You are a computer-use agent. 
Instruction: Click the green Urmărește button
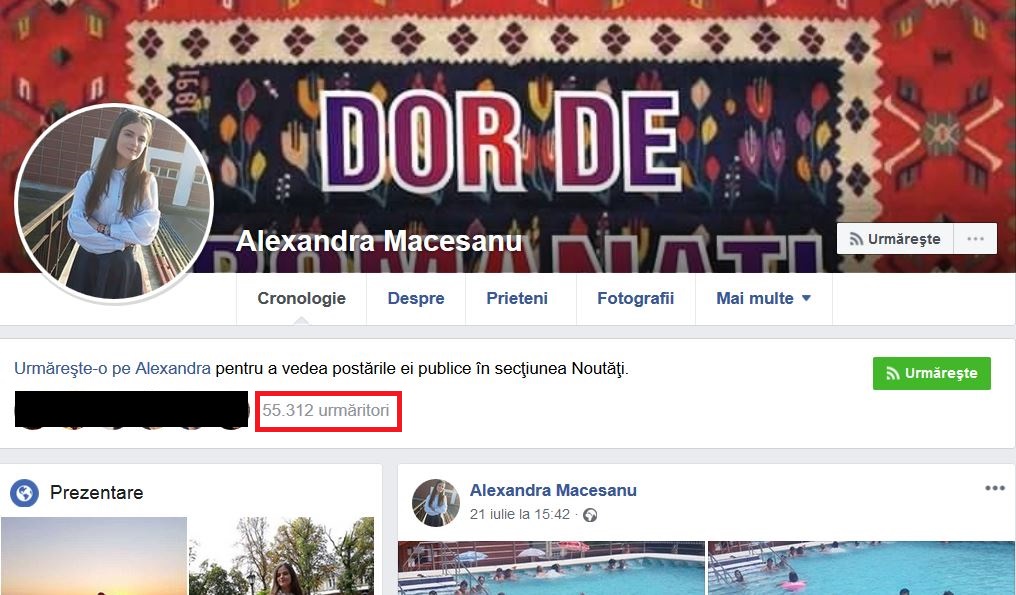pyautogui.click(x=932, y=373)
